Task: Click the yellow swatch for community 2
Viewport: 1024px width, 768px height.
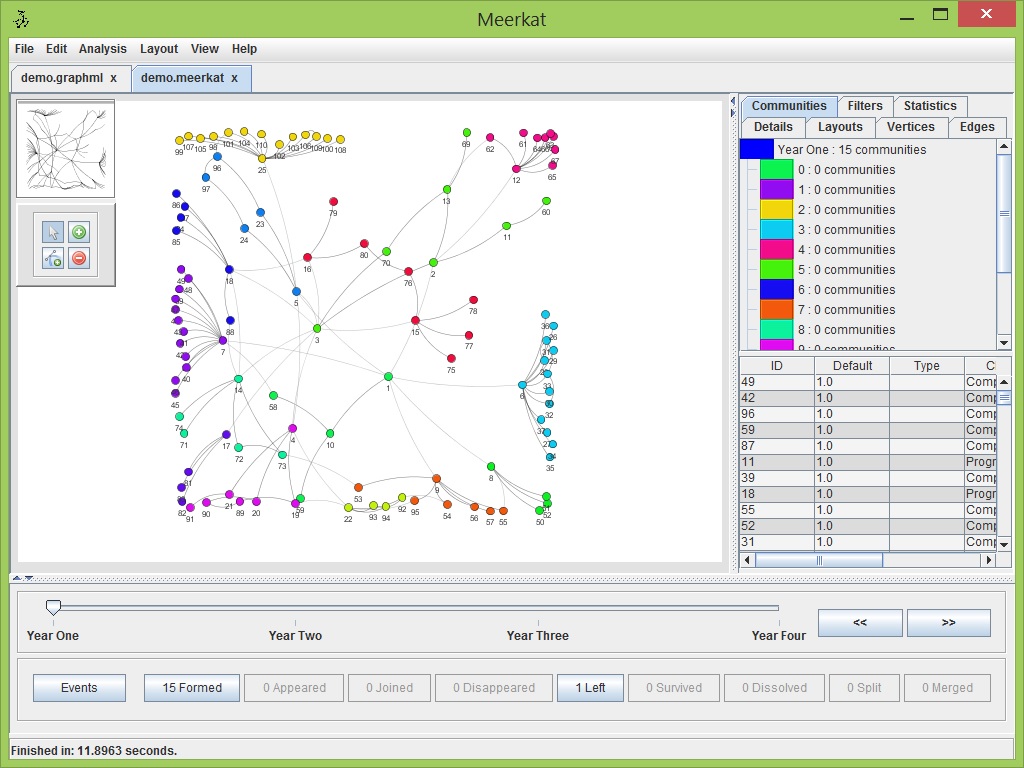Action: (776, 210)
